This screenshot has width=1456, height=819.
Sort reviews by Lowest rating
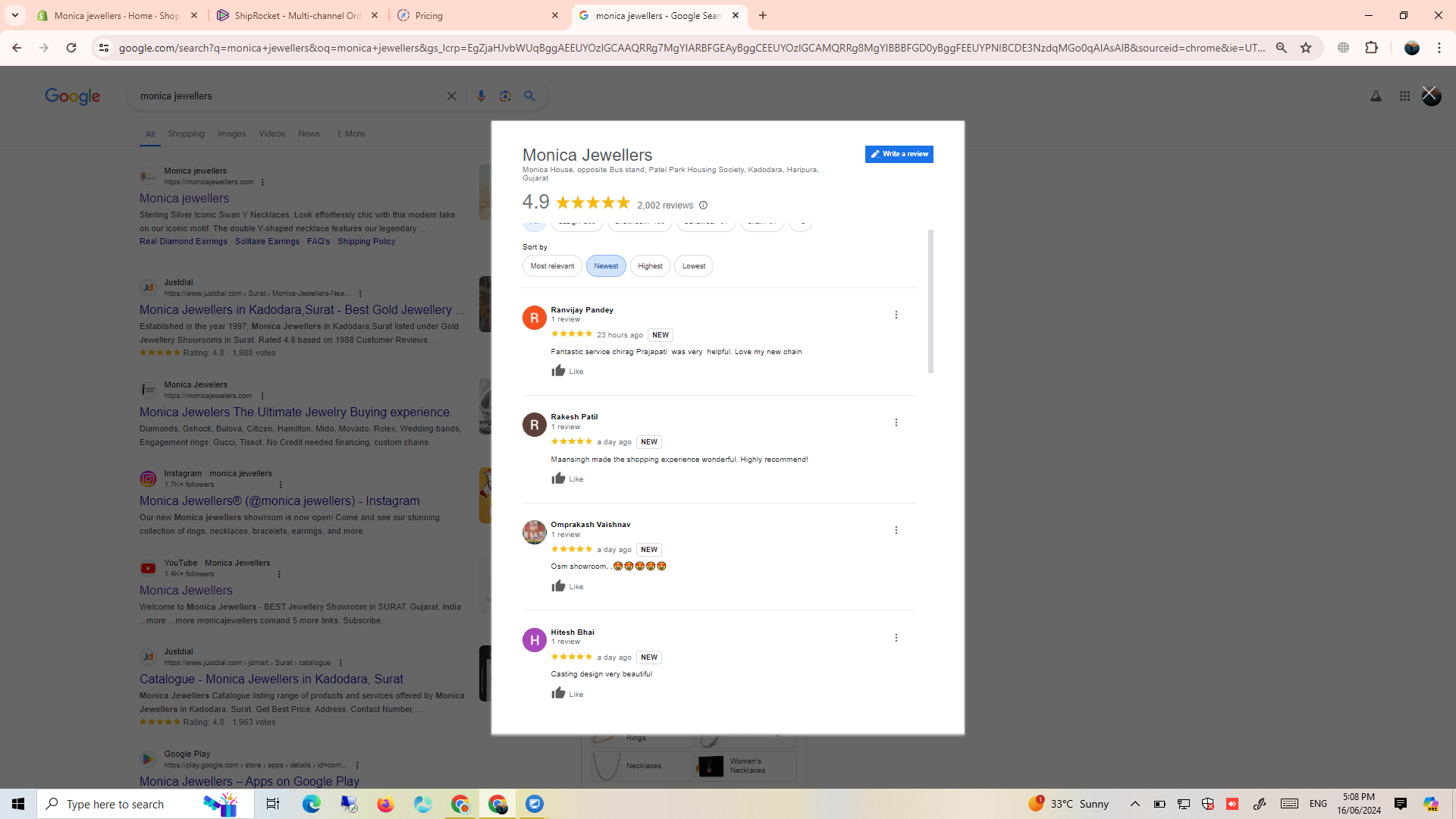point(693,266)
